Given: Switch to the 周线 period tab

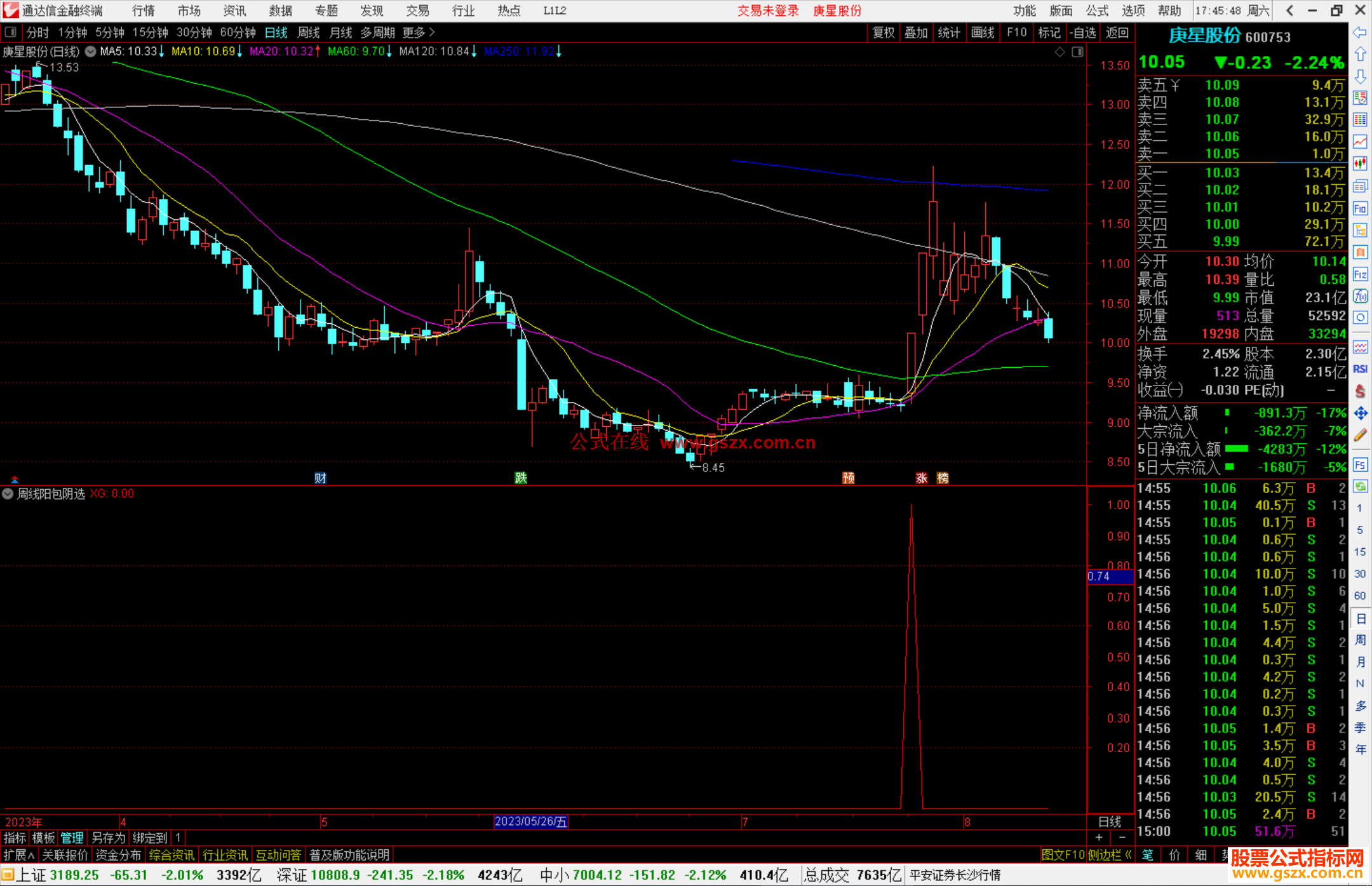Looking at the screenshot, I should [x=309, y=32].
